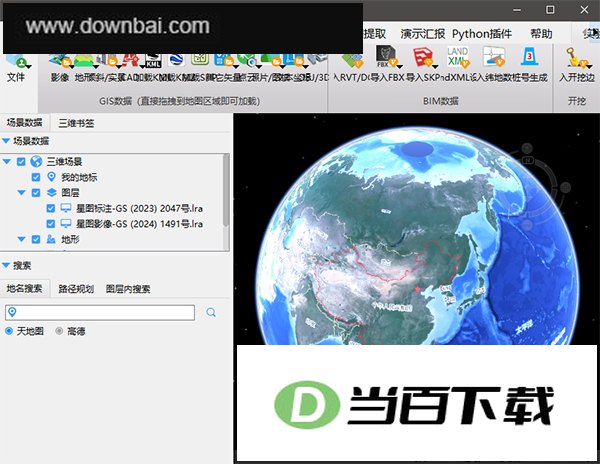Screen dimensions: 600x464
Task: Collapse the 图层 tree node
Action: tap(21, 192)
